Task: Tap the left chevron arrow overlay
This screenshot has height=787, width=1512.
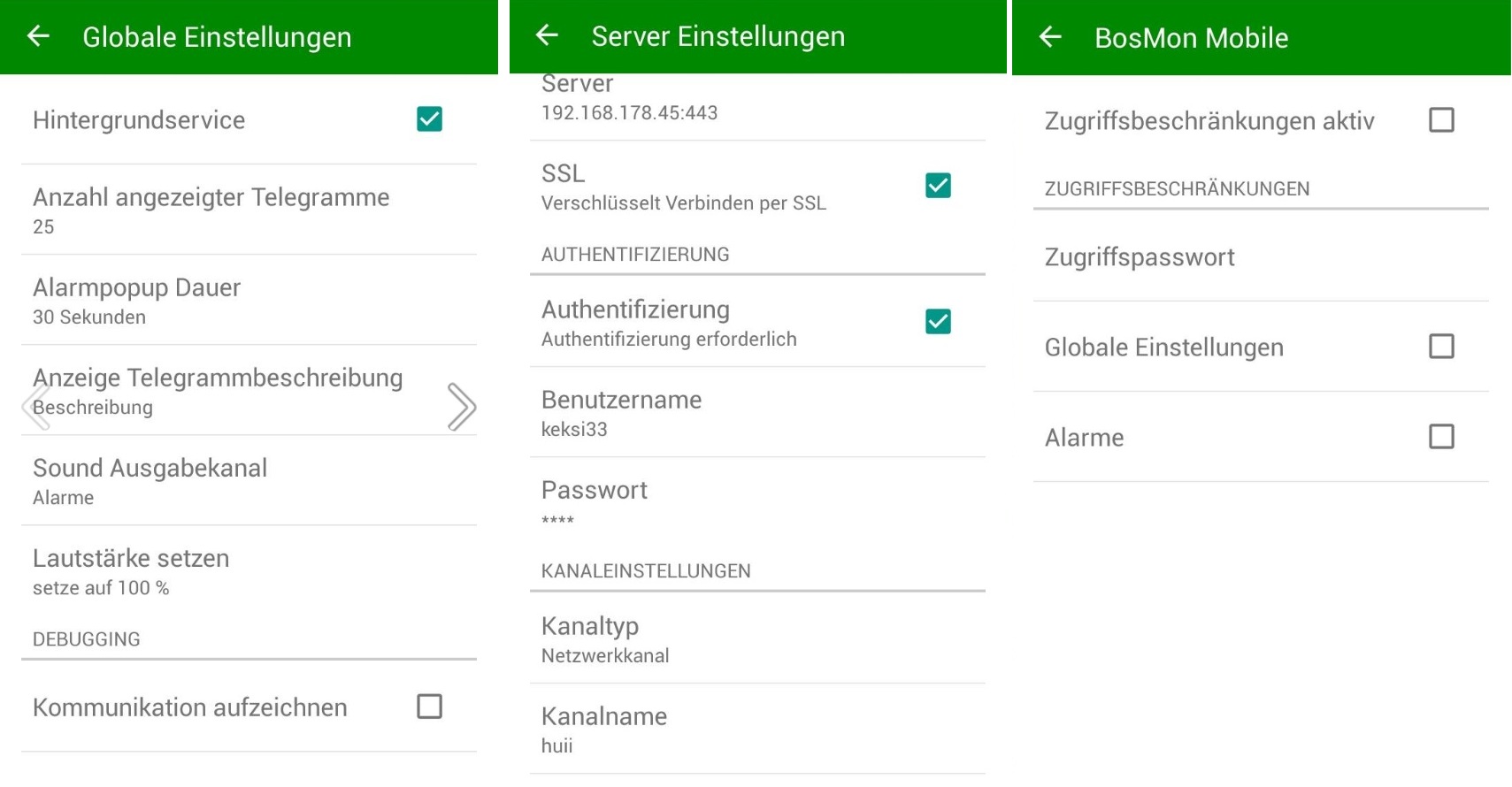Action: click(x=36, y=407)
